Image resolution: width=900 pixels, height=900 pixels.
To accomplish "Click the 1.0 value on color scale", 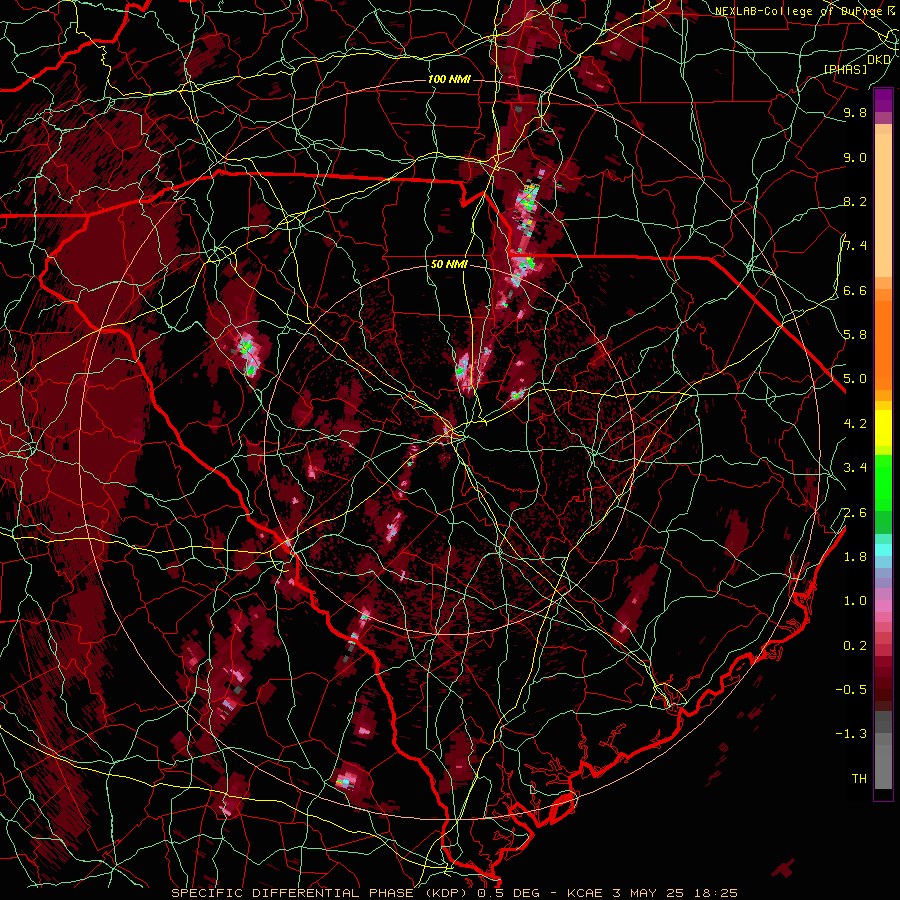I will point(855,601).
